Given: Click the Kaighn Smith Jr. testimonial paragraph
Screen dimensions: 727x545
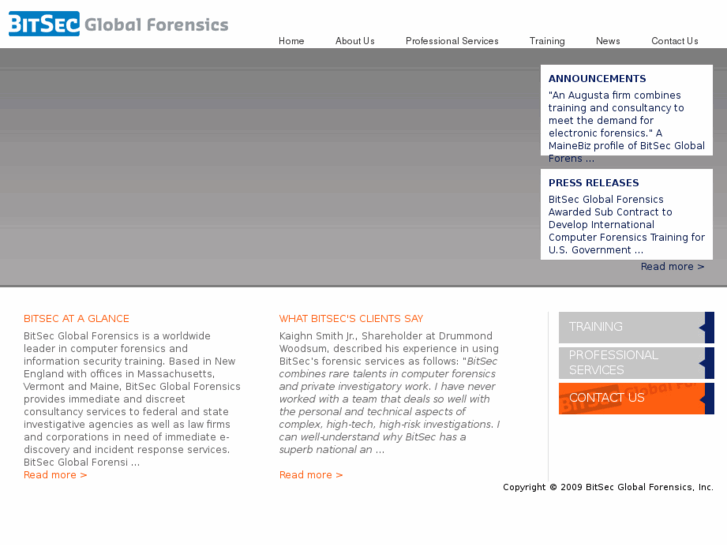Looking at the screenshot, I should point(389,392).
